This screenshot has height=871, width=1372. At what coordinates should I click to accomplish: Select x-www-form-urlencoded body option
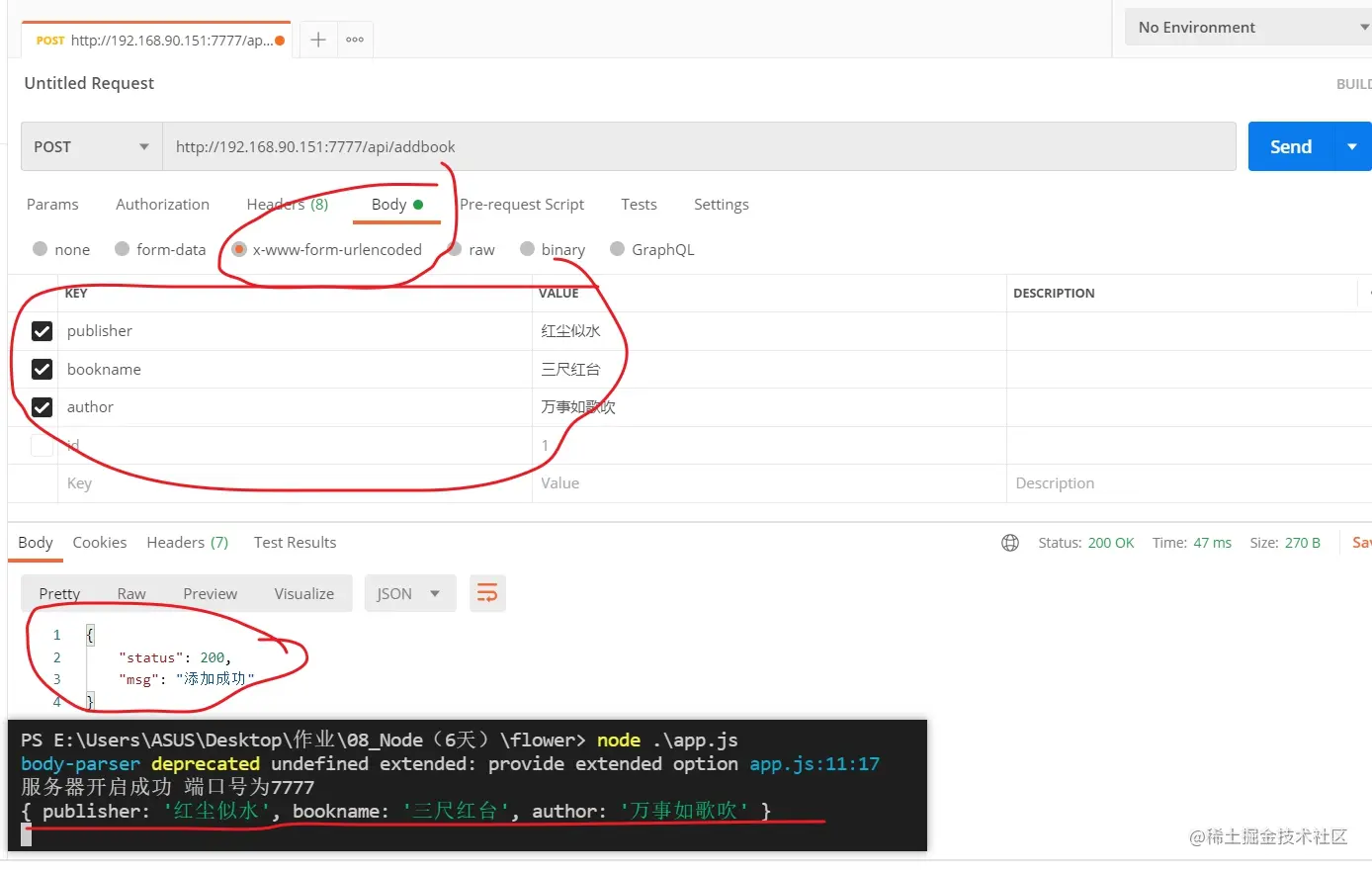point(327,249)
